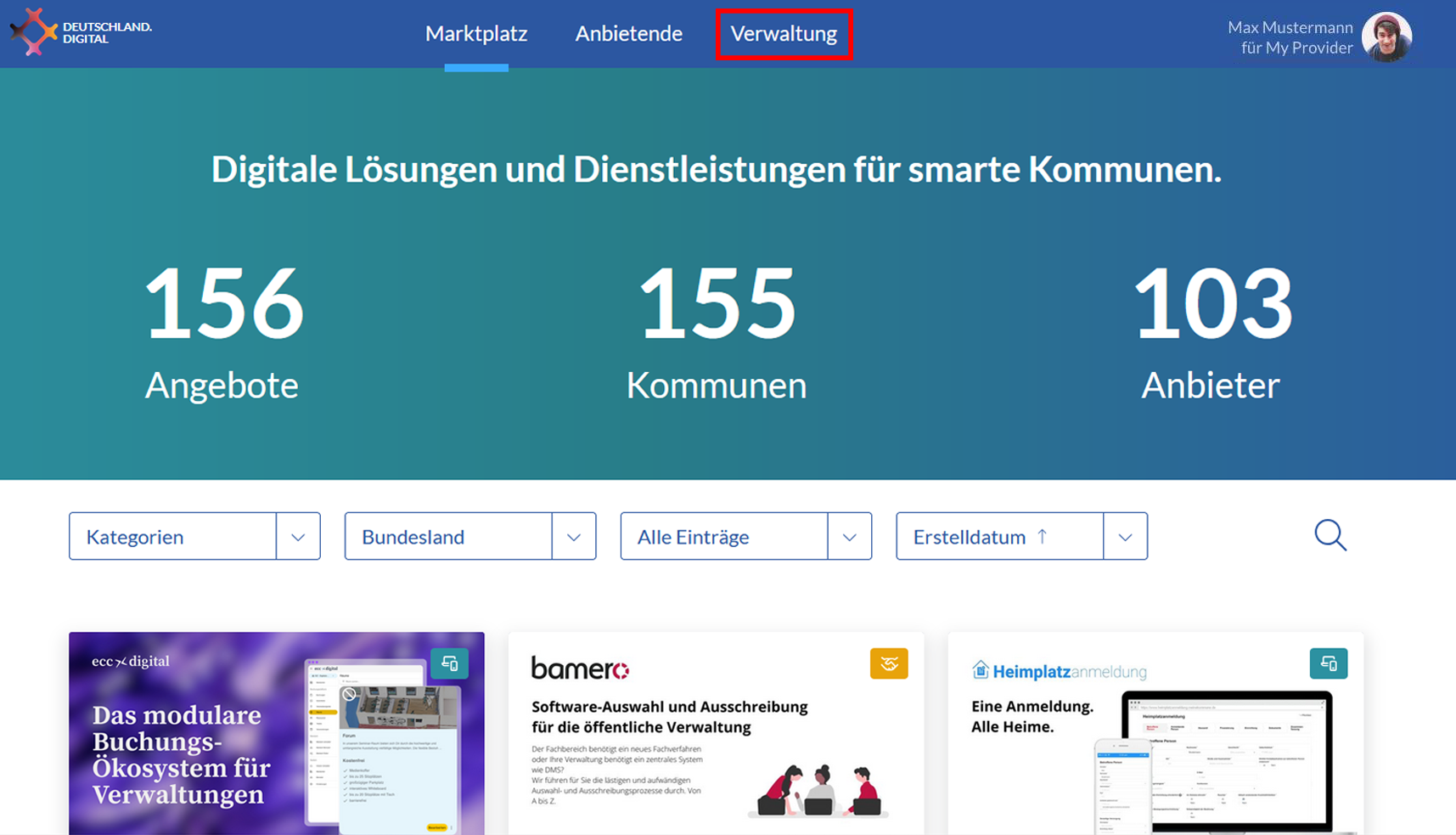The width and height of the screenshot is (1456, 835).
Task: Open the Anbietende tab
Action: click(628, 34)
